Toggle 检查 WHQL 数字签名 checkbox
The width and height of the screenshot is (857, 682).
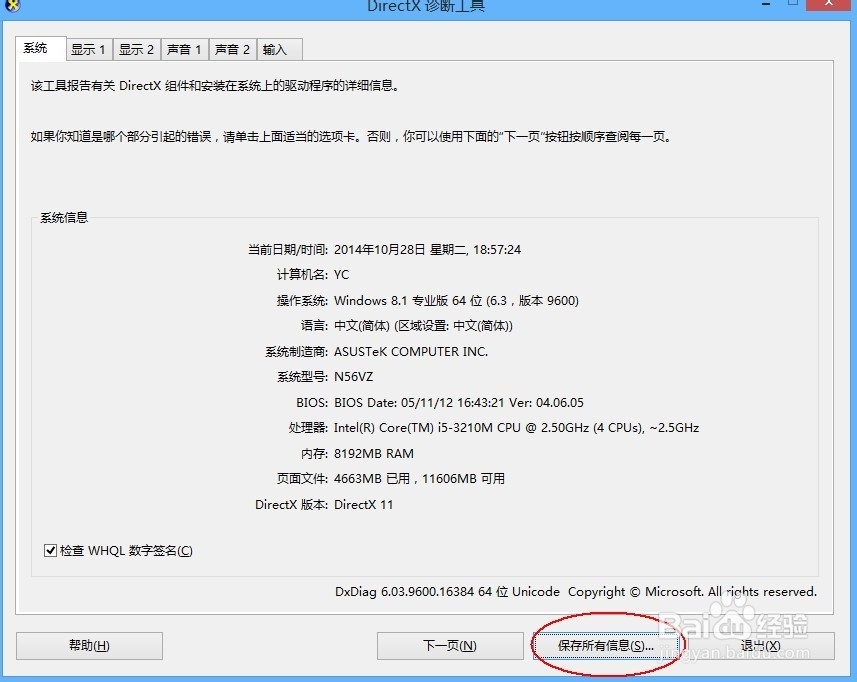coord(50,550)
